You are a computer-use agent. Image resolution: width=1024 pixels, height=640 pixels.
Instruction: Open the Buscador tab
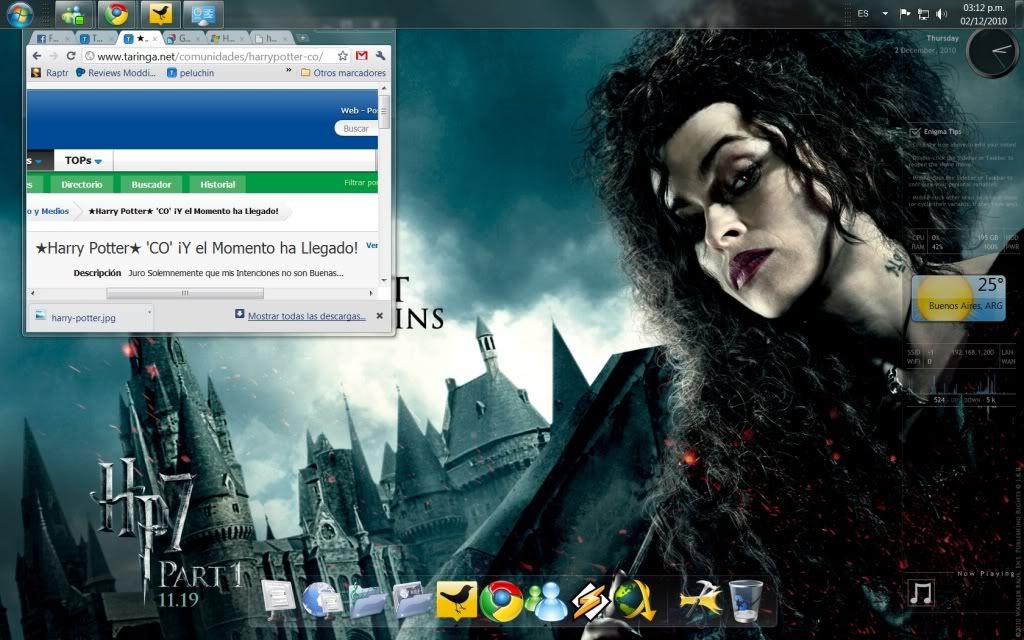click(x=151, y=184)
